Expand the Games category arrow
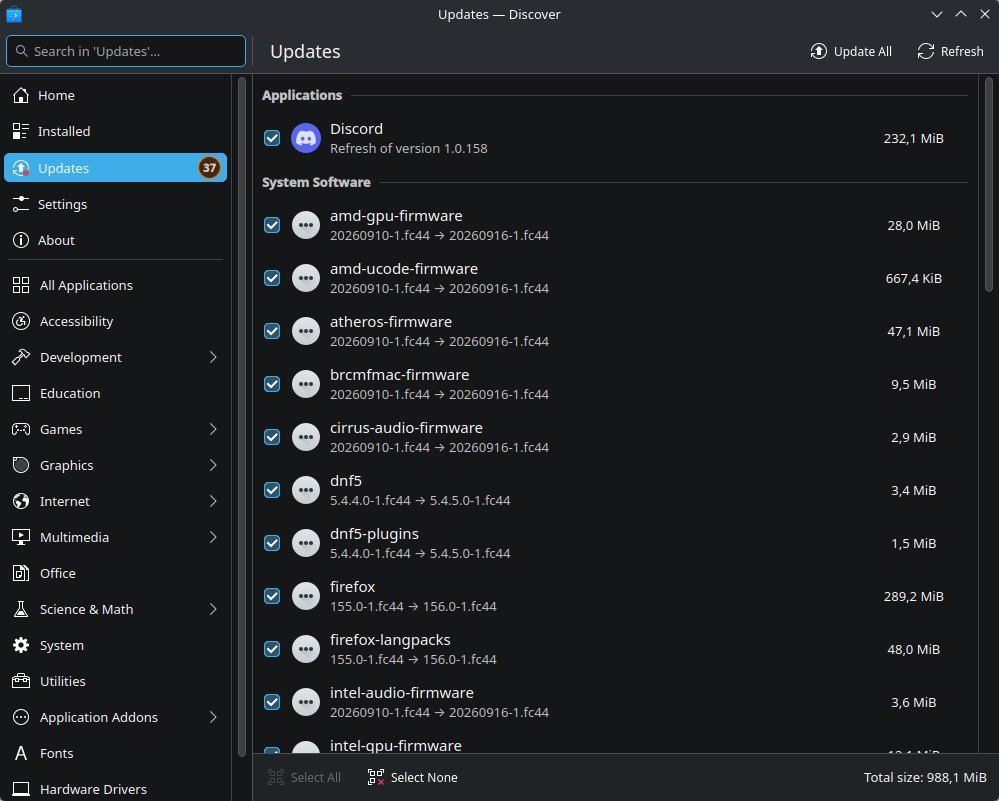The image size is (999, 801). (213, 429)
